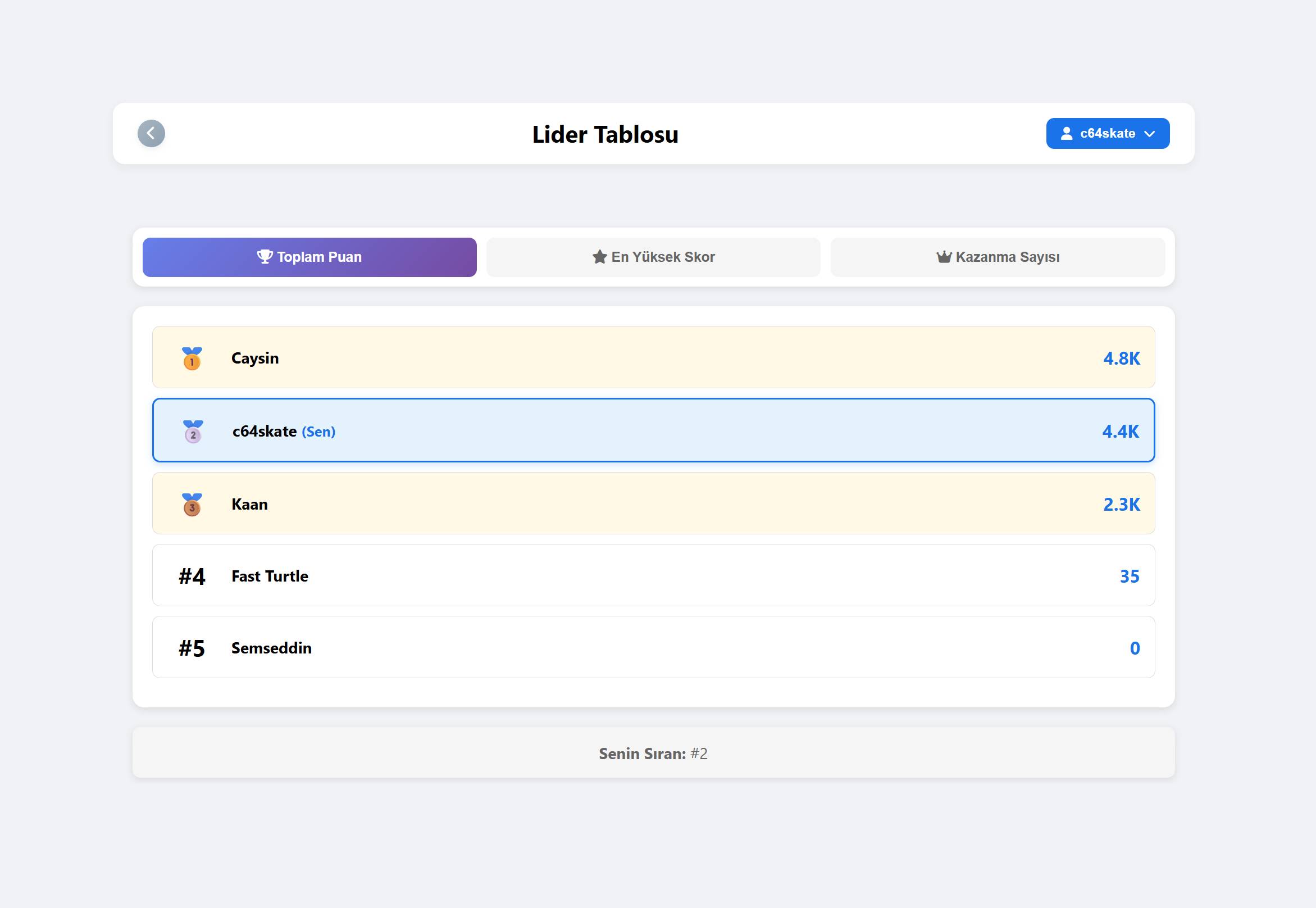
Task: Switch to the Kazanma Sayısı tab
Action: coord(997,257)
